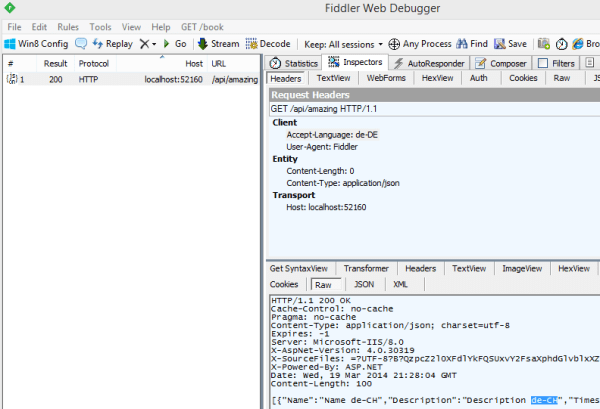Image resolution: width=600 pixels, height=409 pixels.
Task: Open the Tools menu
Action: tap(100, 26)
